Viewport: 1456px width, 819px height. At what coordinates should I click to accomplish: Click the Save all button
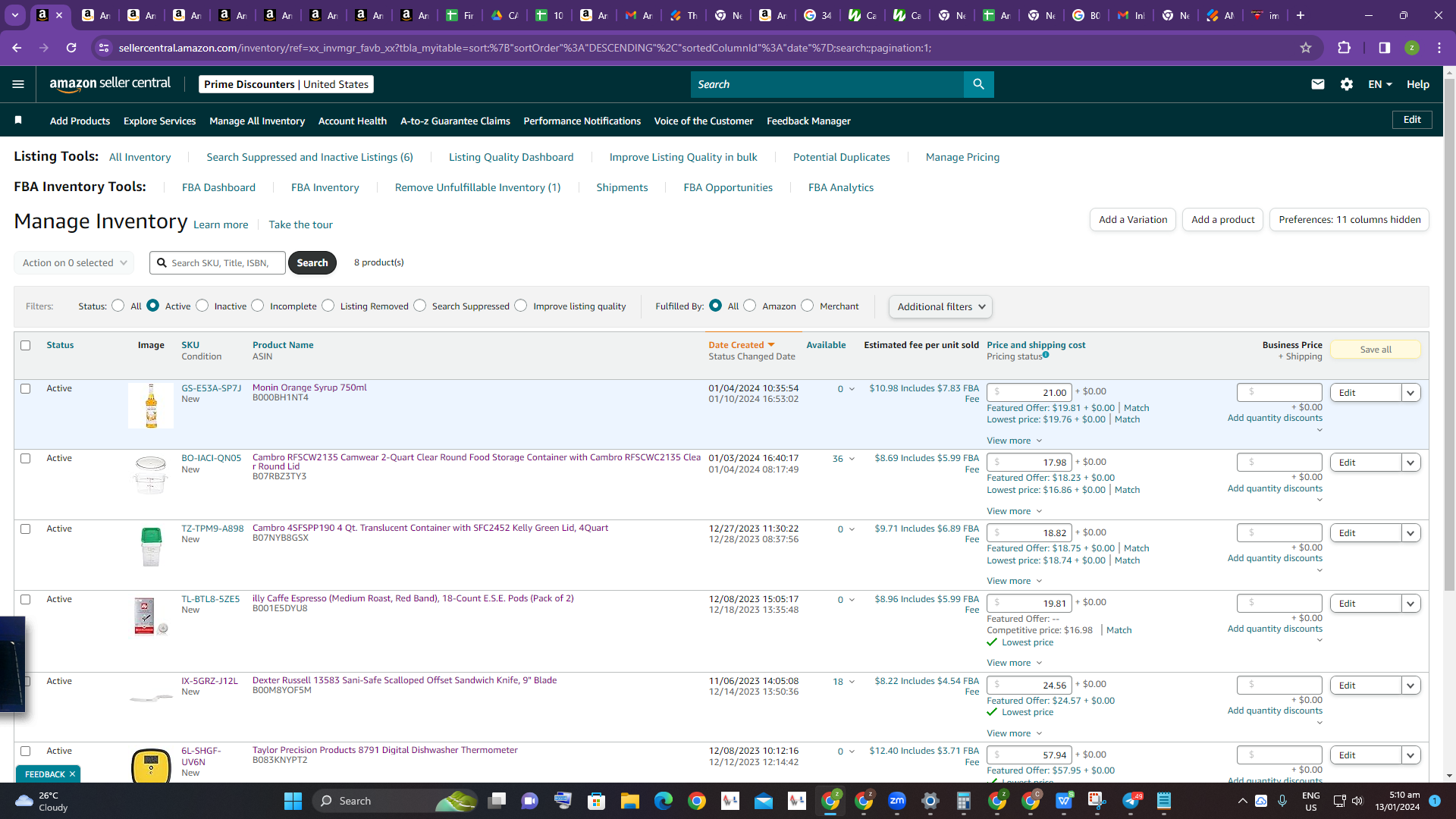pyautogui.click(x=1376, y=350)
